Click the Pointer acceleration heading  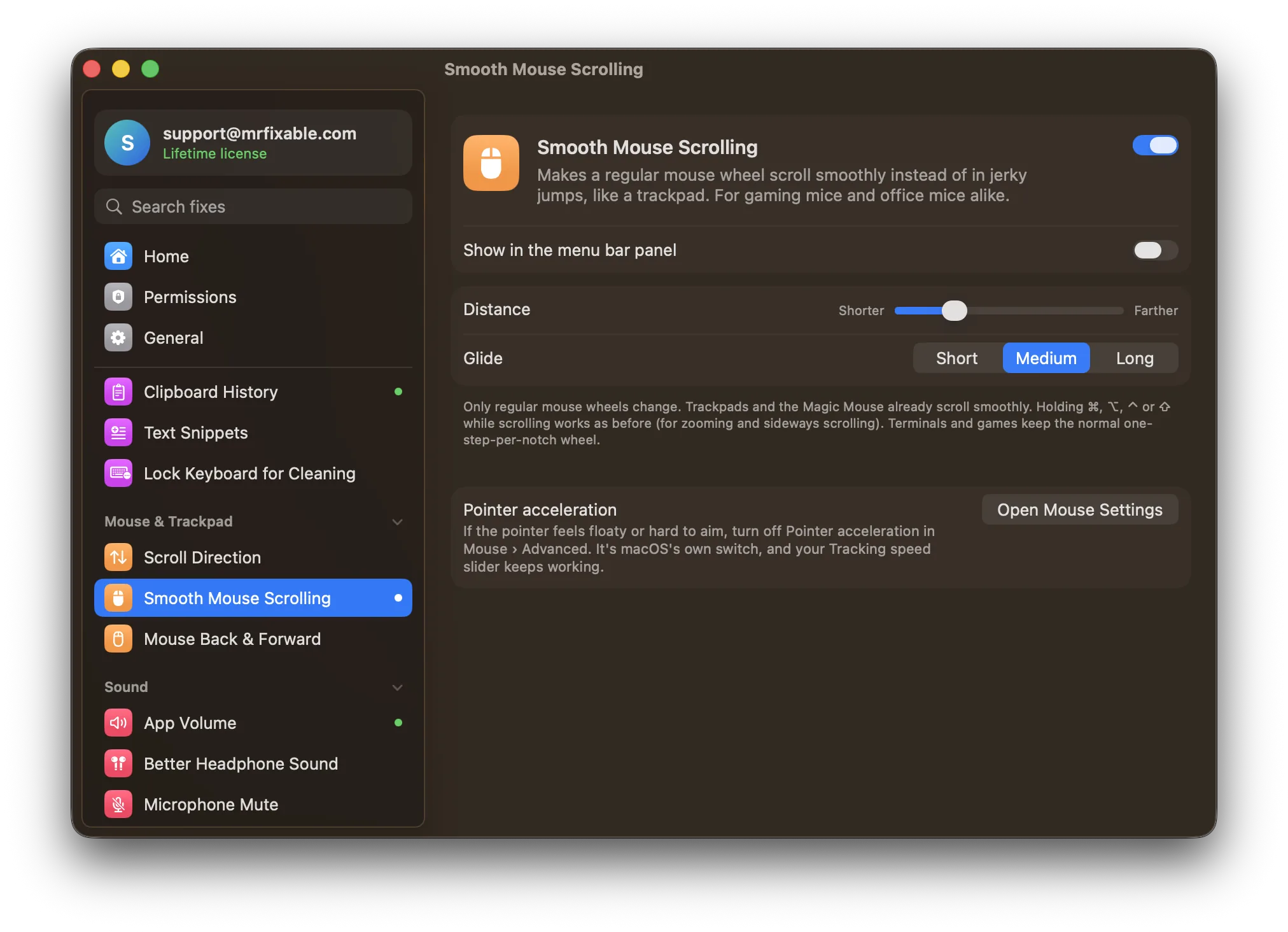tap(540, 510)
